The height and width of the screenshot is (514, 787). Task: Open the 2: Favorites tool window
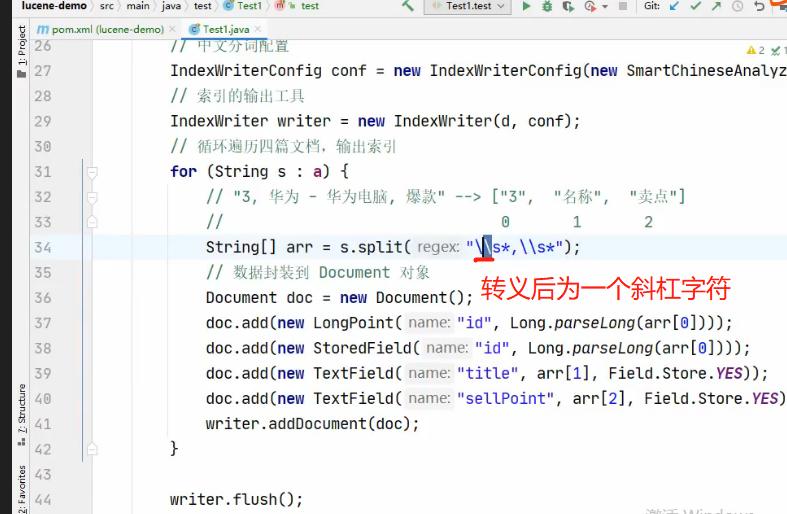[x=22, y=489]
